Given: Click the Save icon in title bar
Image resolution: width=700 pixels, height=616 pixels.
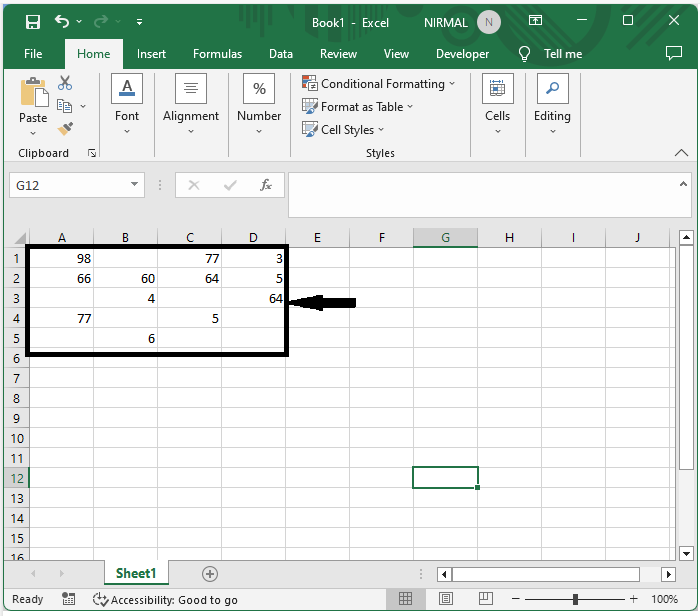Looking at the screenshot, I should pos(32,21).
